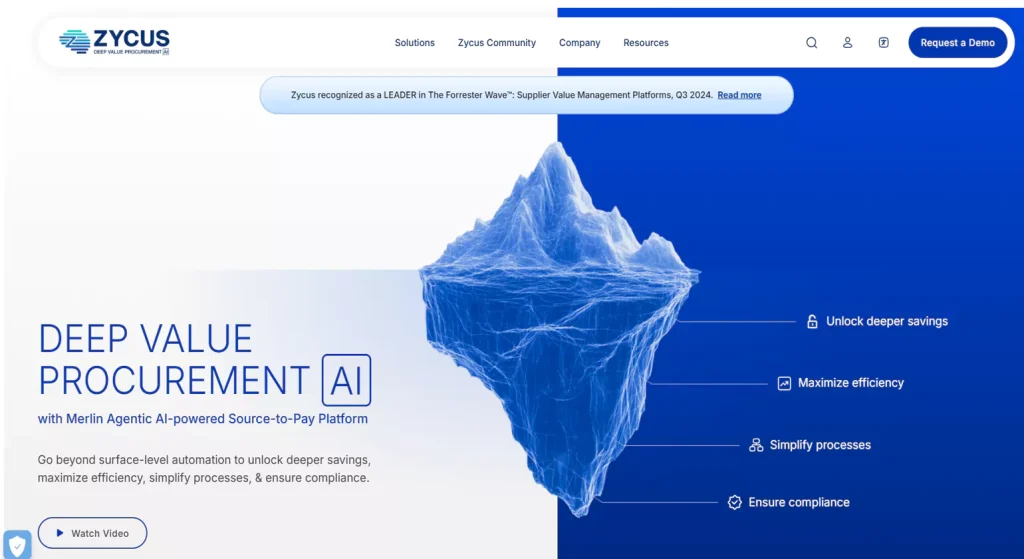Click the Zycus logo in the header
This screenshot has height=559, width=1024.
click(x=114, y=41)
